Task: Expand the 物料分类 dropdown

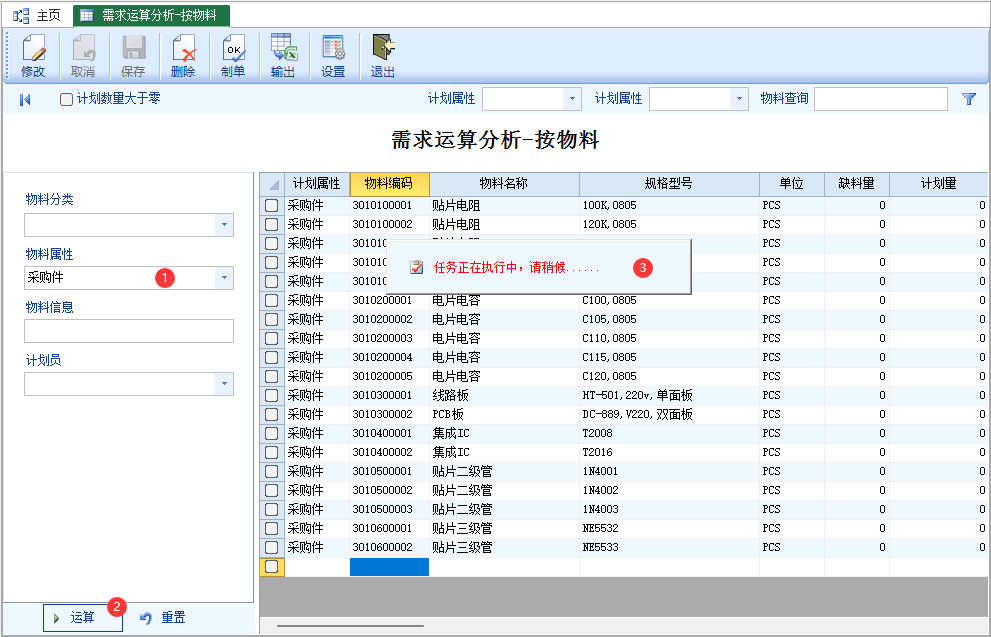Action: tap(224, 225)
